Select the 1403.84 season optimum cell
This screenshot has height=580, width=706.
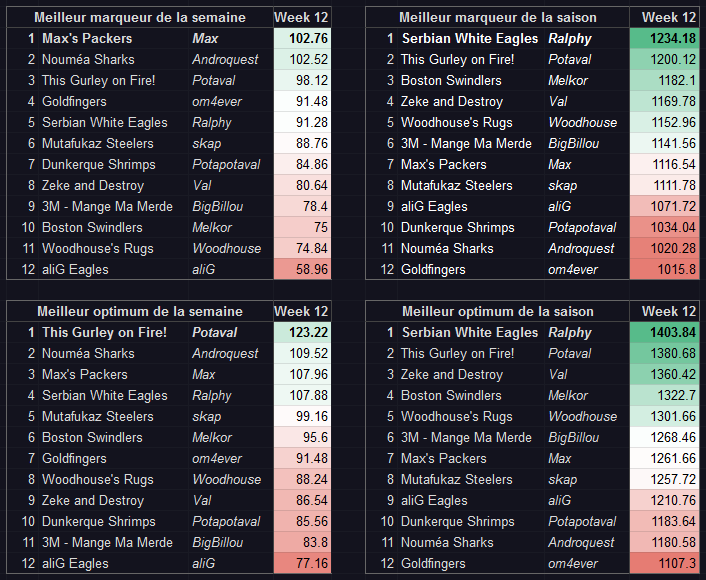[664, 333]
